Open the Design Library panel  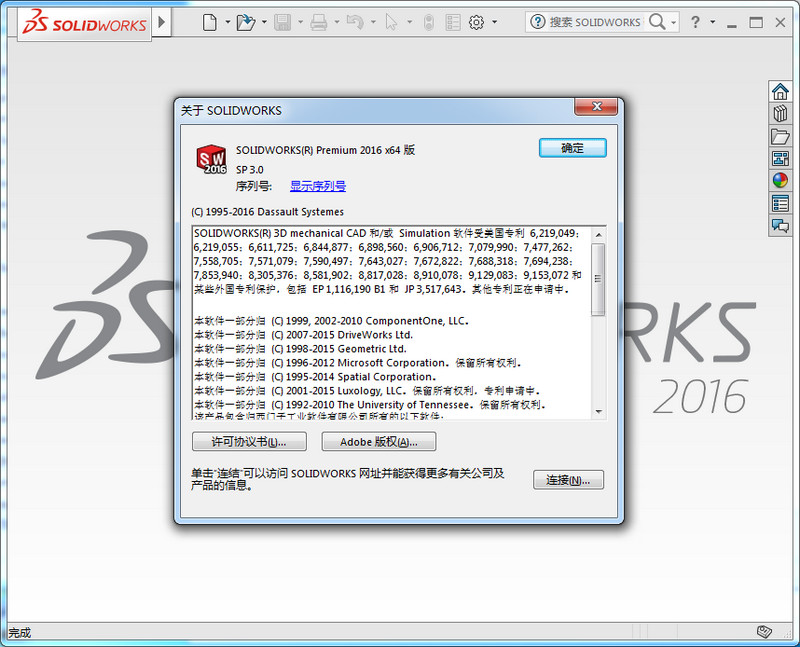click(x=780, y=113)
